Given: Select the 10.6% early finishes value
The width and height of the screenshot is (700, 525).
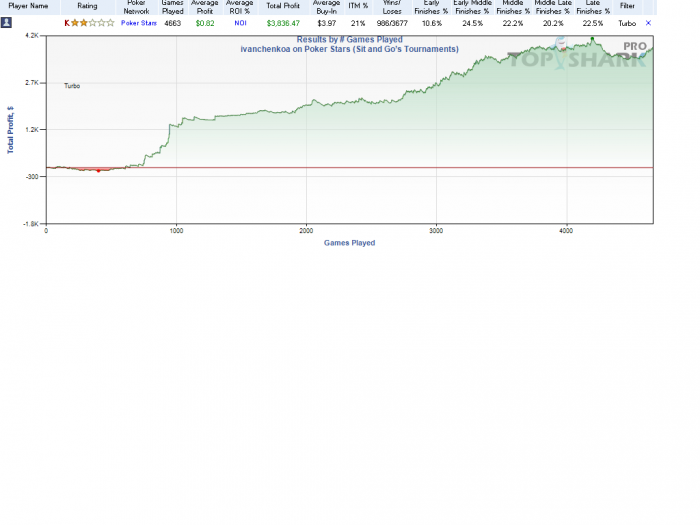Looking at the screenshot, I should pyautogui.click(x=432, y=23).
